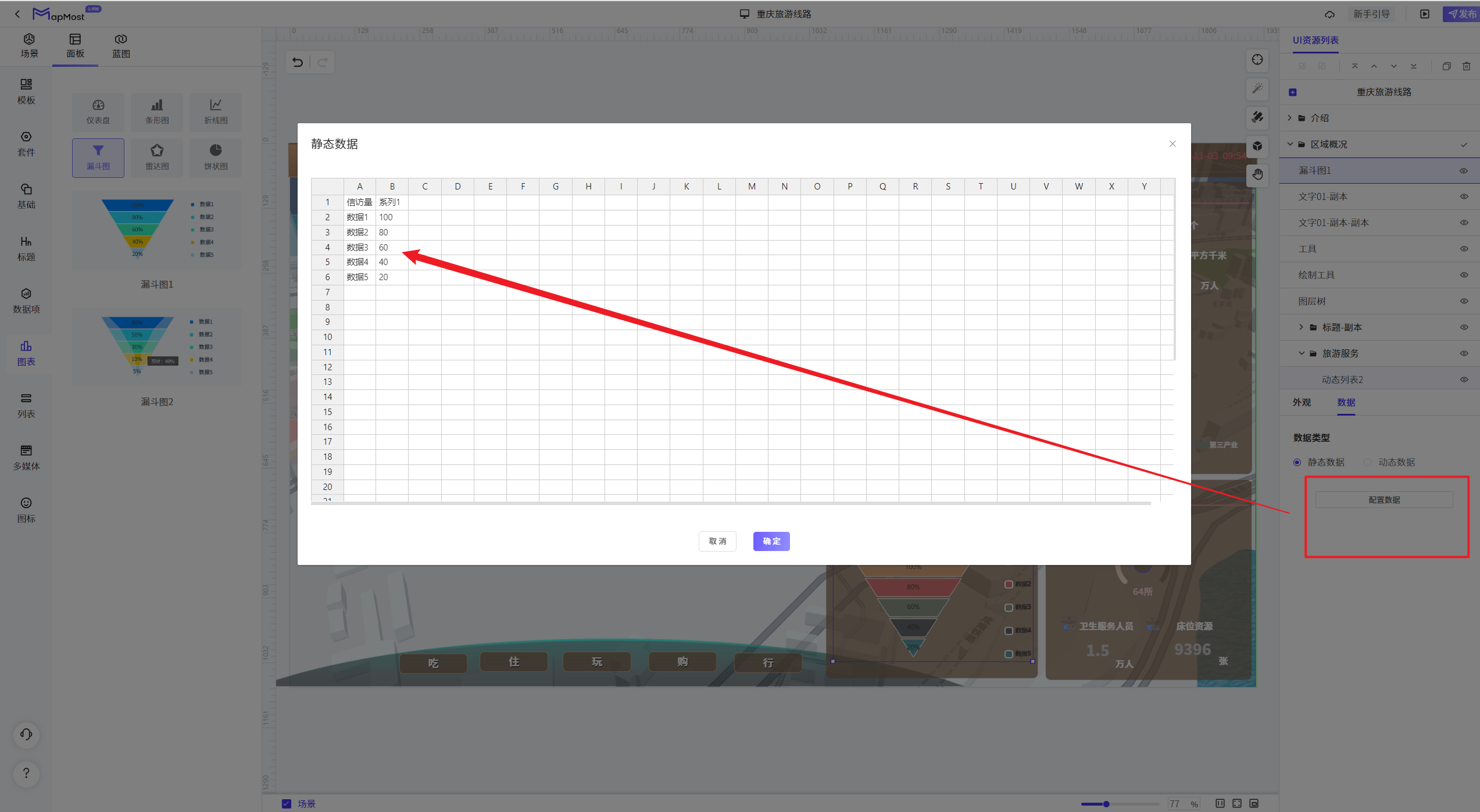Open the 套件 kits sidebar section
This screenshot has width=1480, height=812.
coord(26,144)
